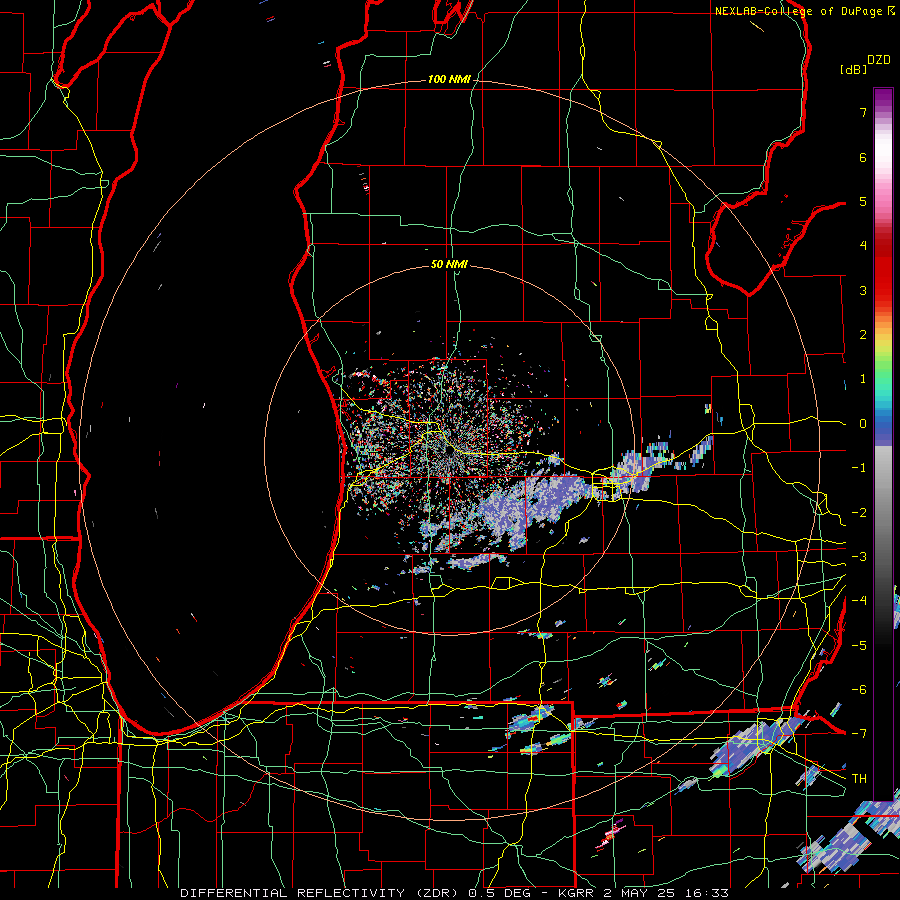The height and width of the screenshot is (900, 900).
Task: Click the -6 value on color scale
Action: coord(859,690)
